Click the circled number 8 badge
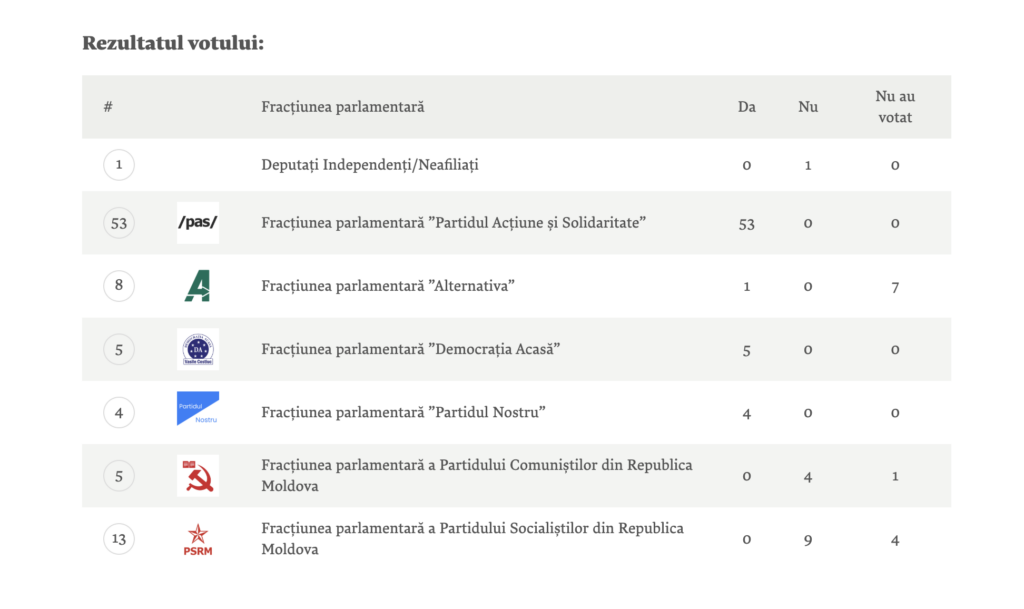The image size is (1024, 609). pos(119,286)
